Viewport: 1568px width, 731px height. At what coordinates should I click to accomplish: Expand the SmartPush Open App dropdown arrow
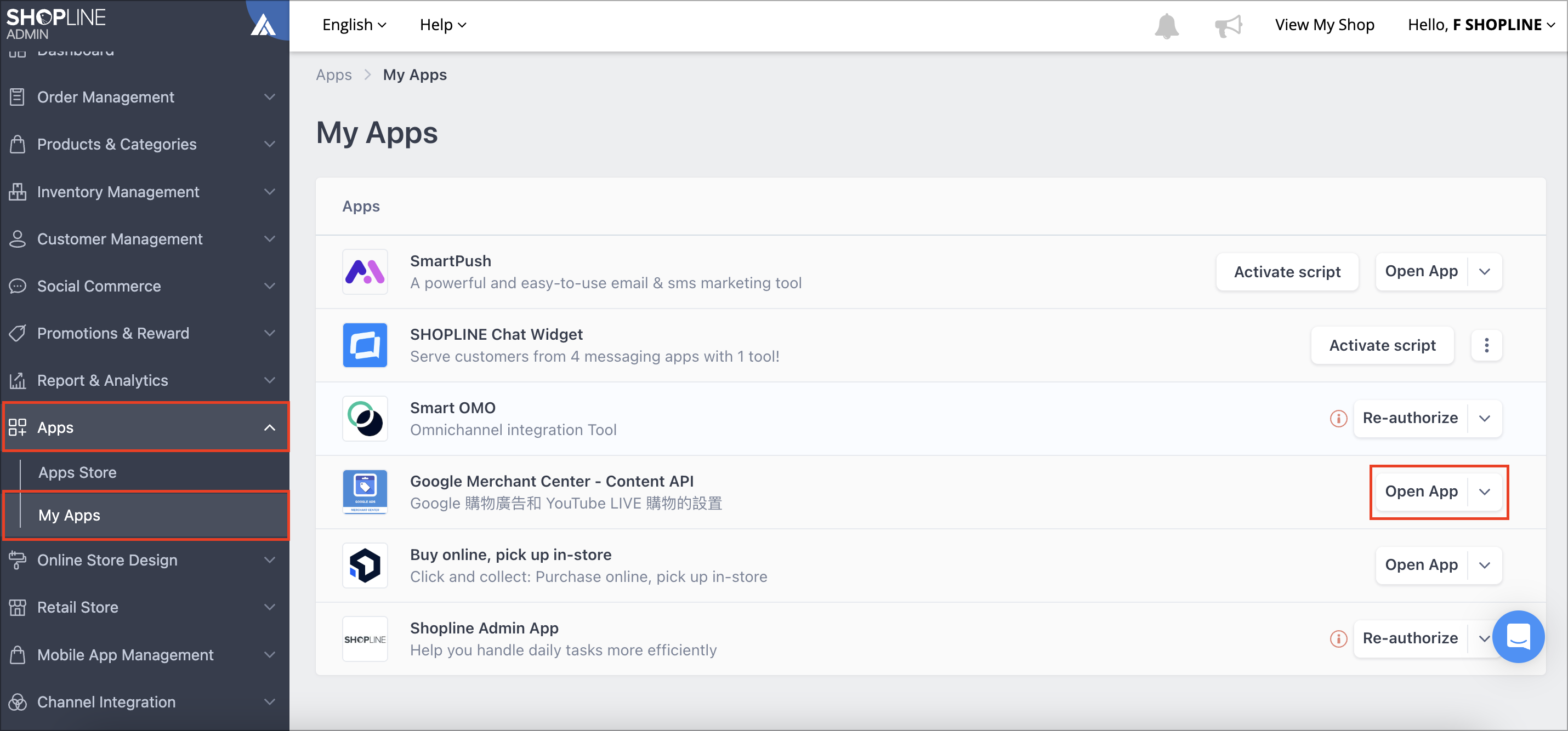tap(1484, 272)
